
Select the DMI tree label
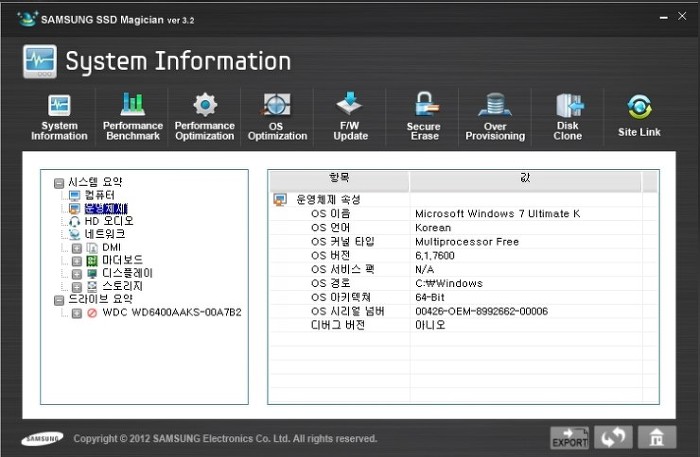(x=112, y=247)
